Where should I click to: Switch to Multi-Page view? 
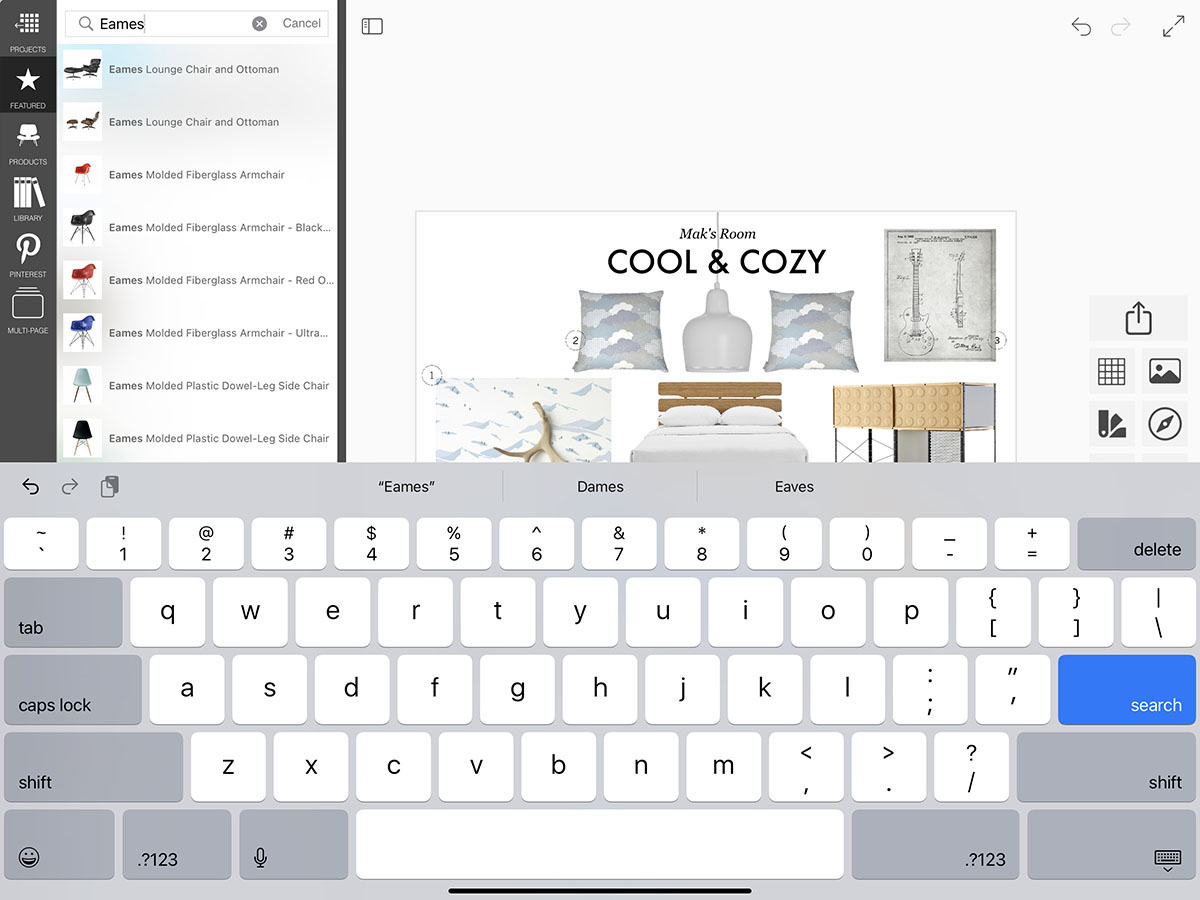[x=28, y=310]
